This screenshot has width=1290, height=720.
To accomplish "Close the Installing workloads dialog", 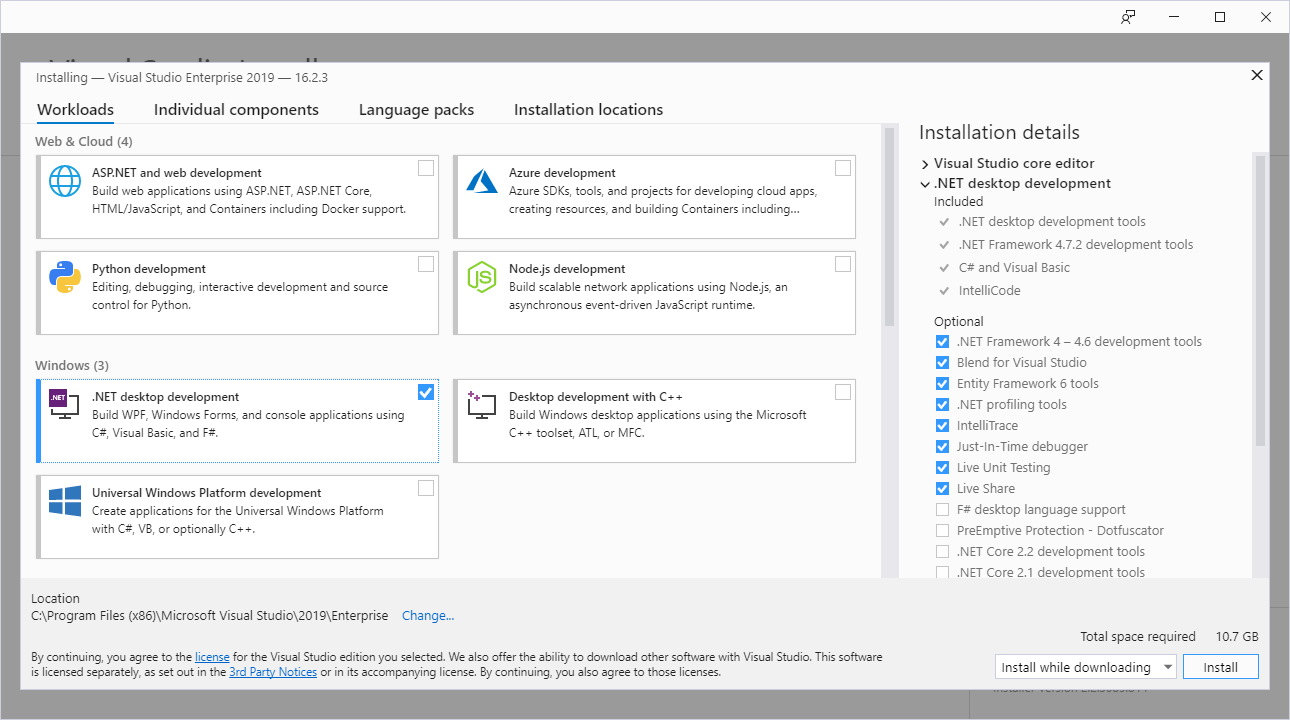I will [1257, 75].
